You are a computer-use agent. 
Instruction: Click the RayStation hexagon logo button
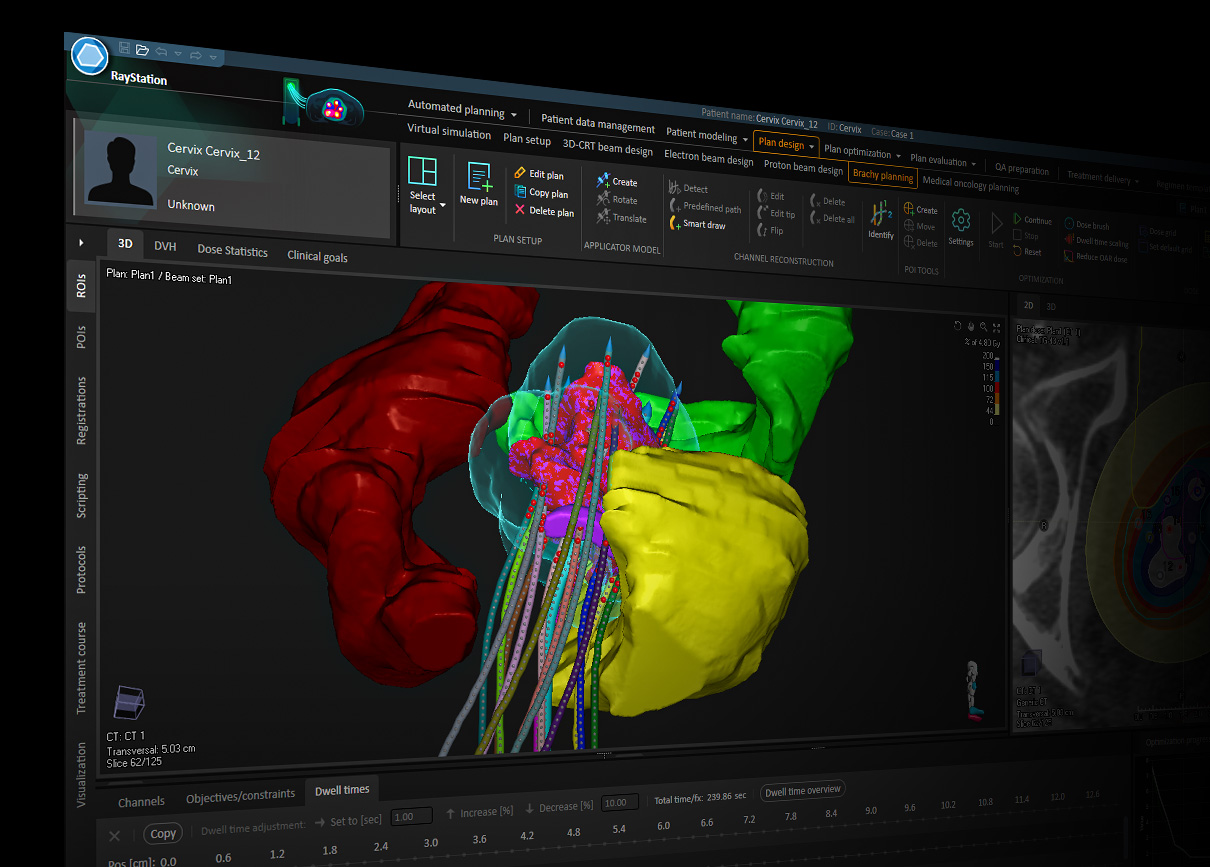pyautogui.click(x=90, y=55)
